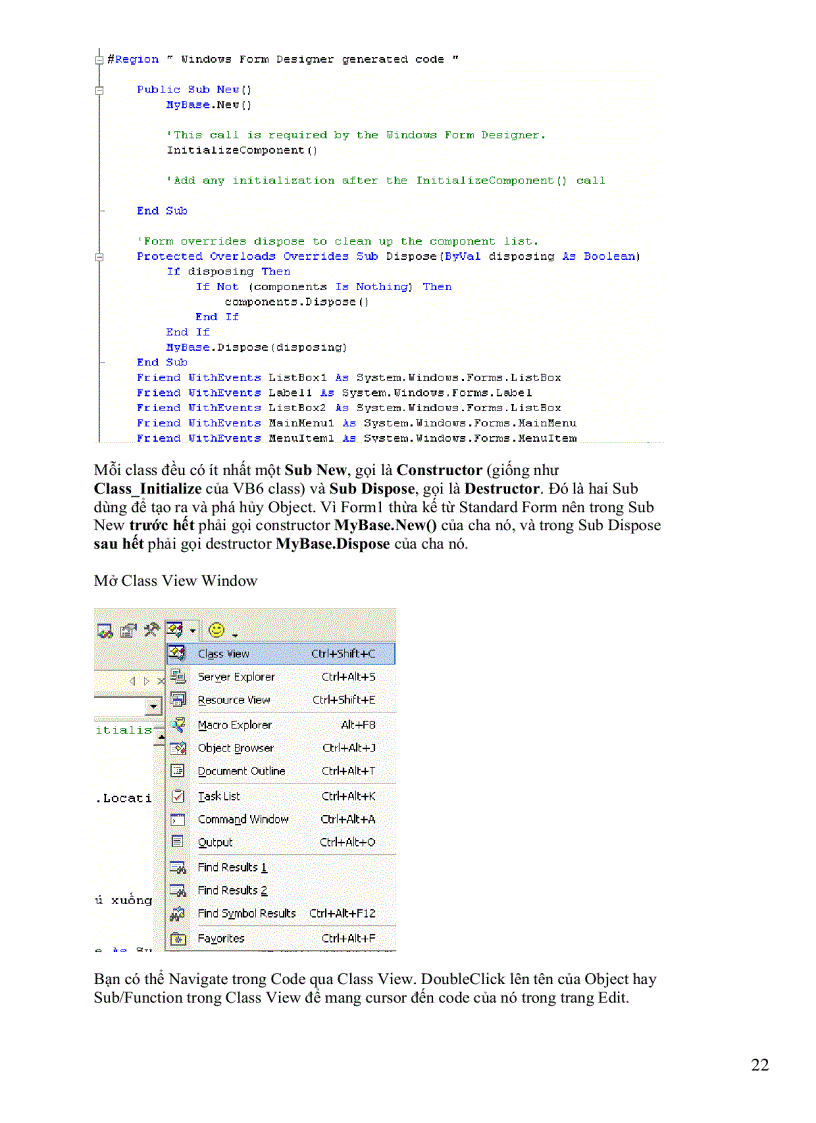Choose Command Window from the menu
Viewport: 816px width, 1123px height.
click(244, 819)
